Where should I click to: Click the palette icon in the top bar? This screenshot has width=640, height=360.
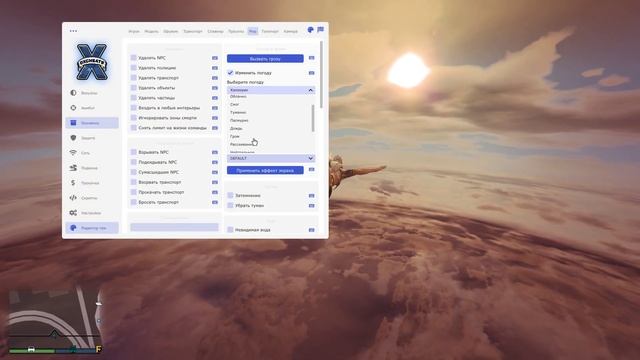(311, 30)
